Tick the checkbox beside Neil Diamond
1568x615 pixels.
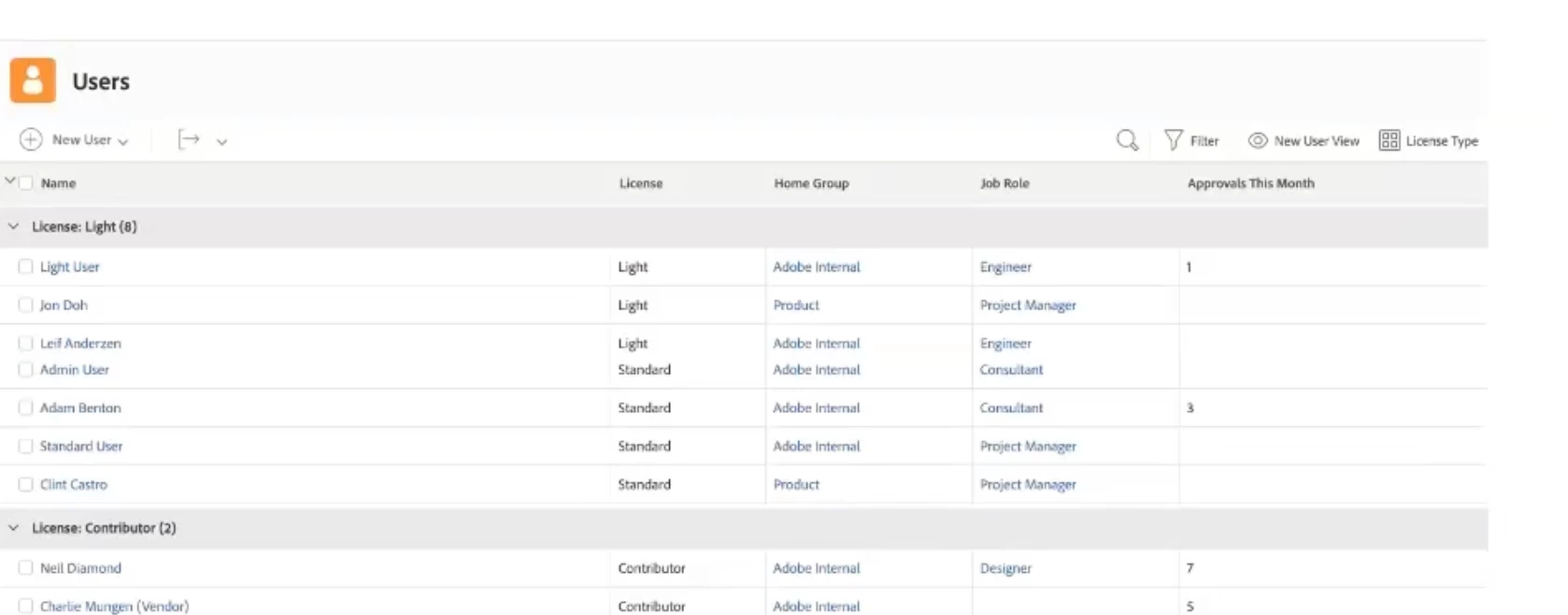(x=25, y=567)
